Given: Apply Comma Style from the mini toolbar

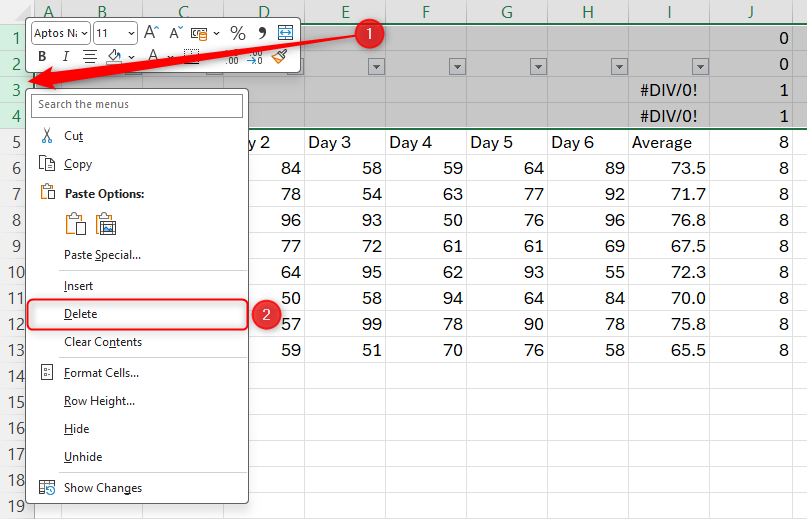Looking at the screenshot, I should 262,33.
